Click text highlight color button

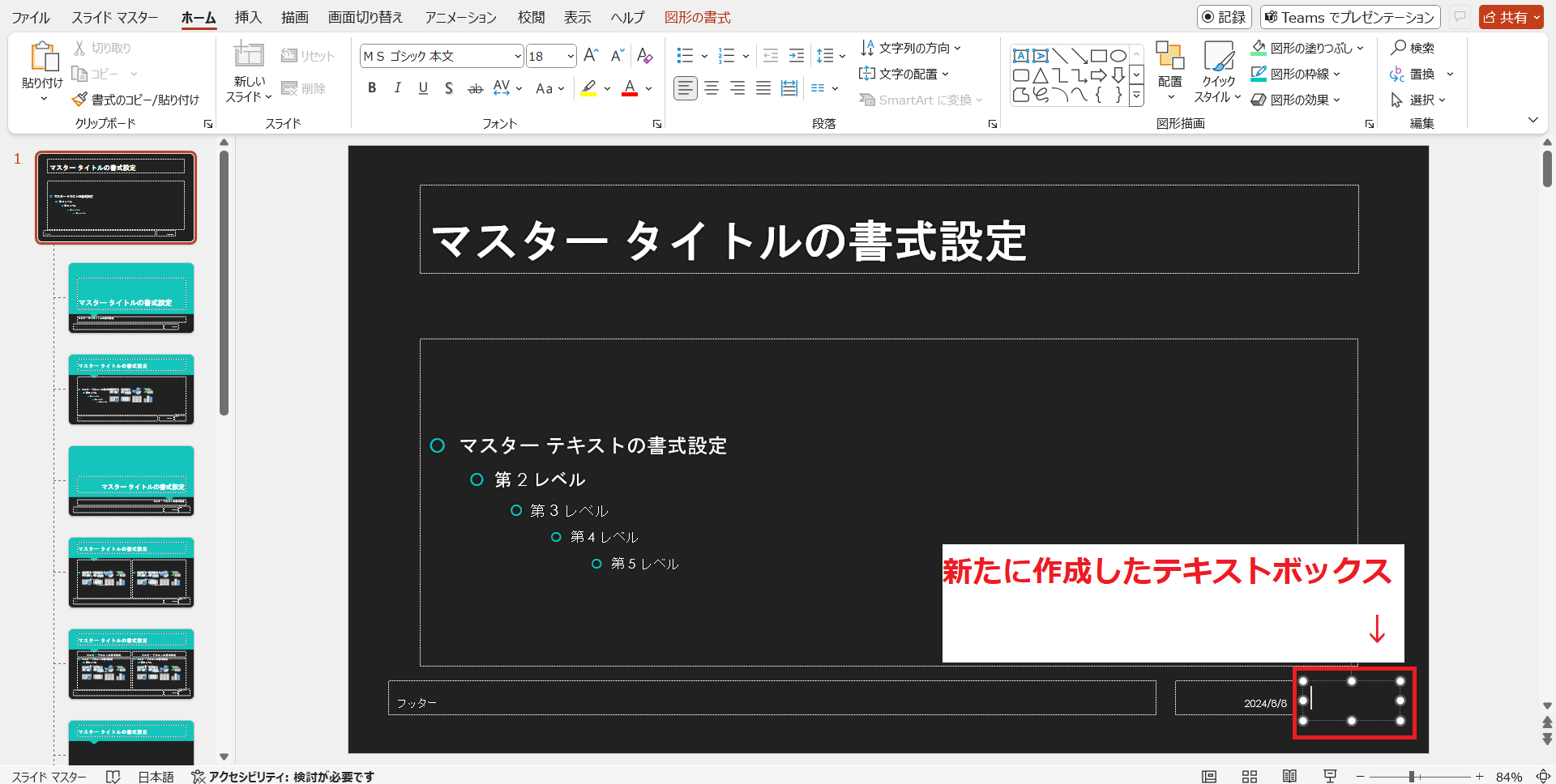point(589,88)
